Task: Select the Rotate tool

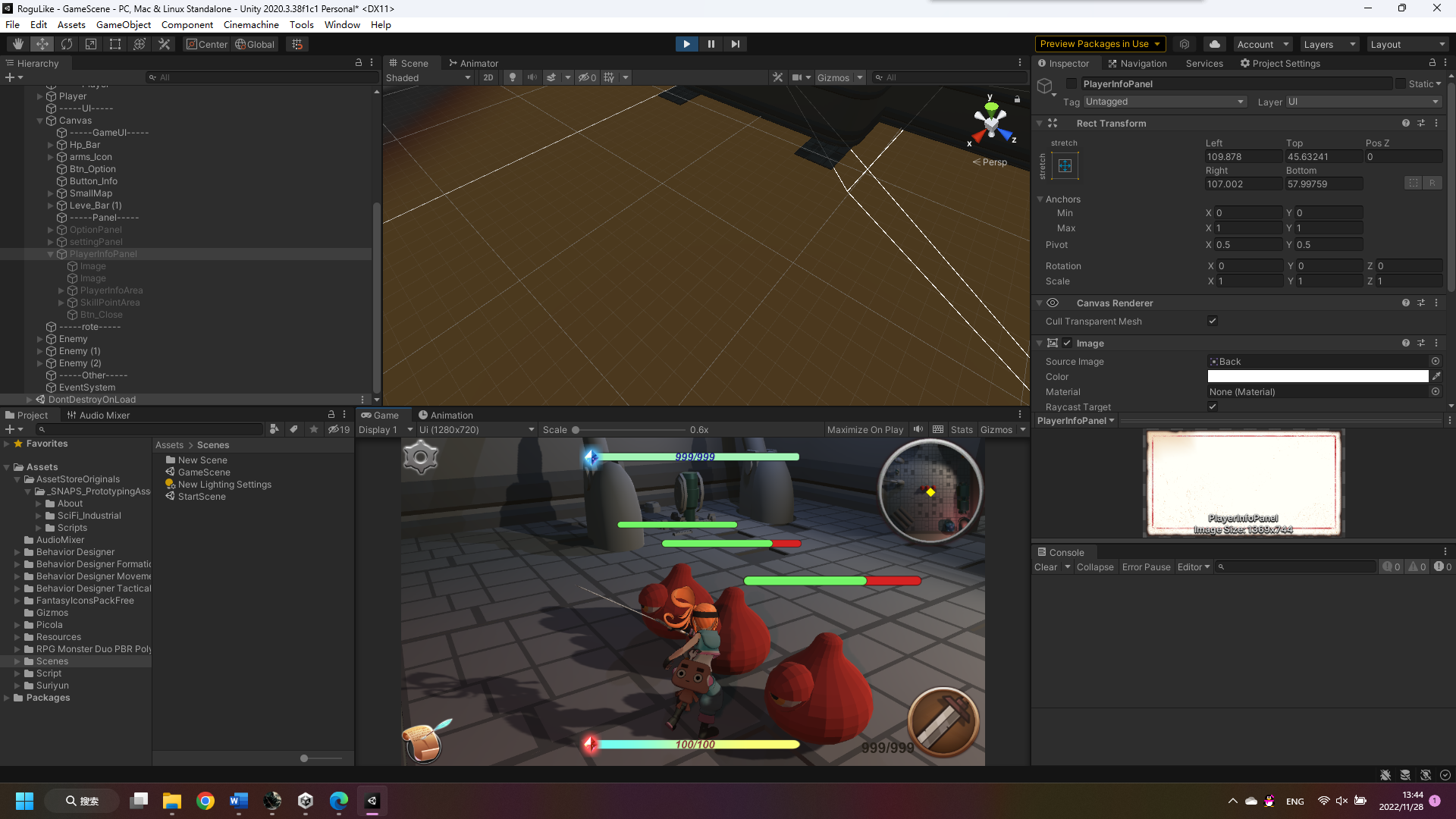Action: 67,44
